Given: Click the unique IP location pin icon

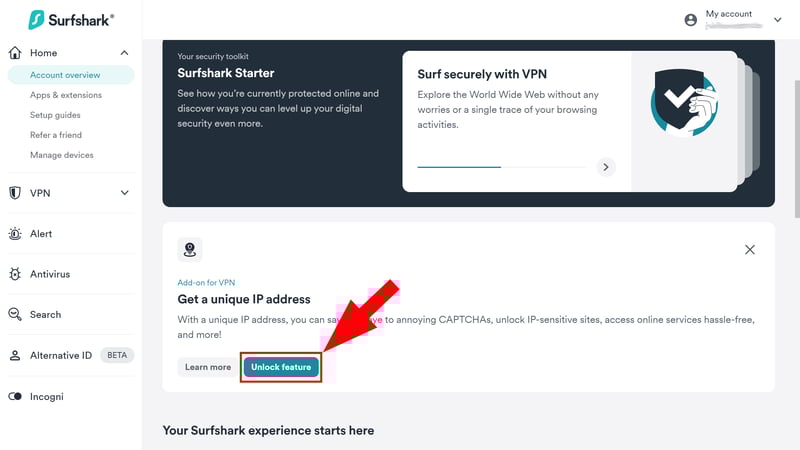Looking at the screenshot, I should (x=190, y=249).
